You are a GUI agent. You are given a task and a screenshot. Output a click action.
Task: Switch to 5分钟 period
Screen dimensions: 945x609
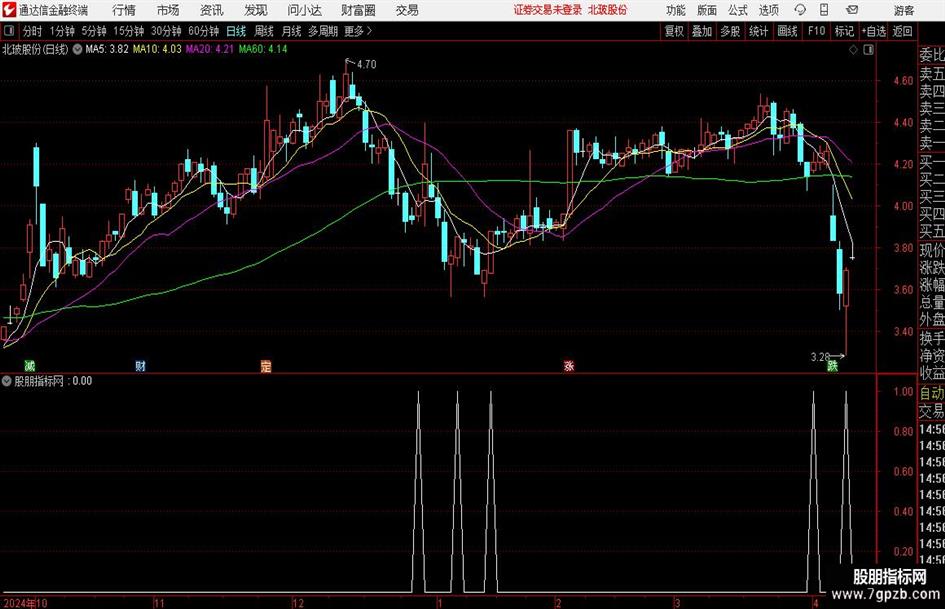[94, 31]
